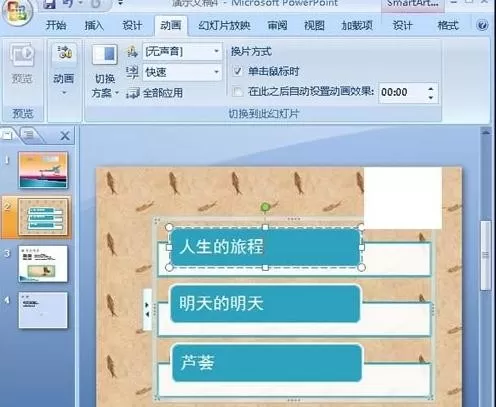Click the right-middle resize handle of 人生的旅程
The image size is (496, 407).
[361, 247]
